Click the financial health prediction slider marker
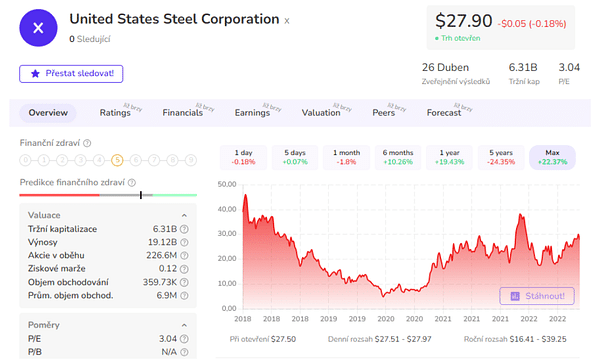The width and height of the screenshot is (600, 360). point(141,195)
